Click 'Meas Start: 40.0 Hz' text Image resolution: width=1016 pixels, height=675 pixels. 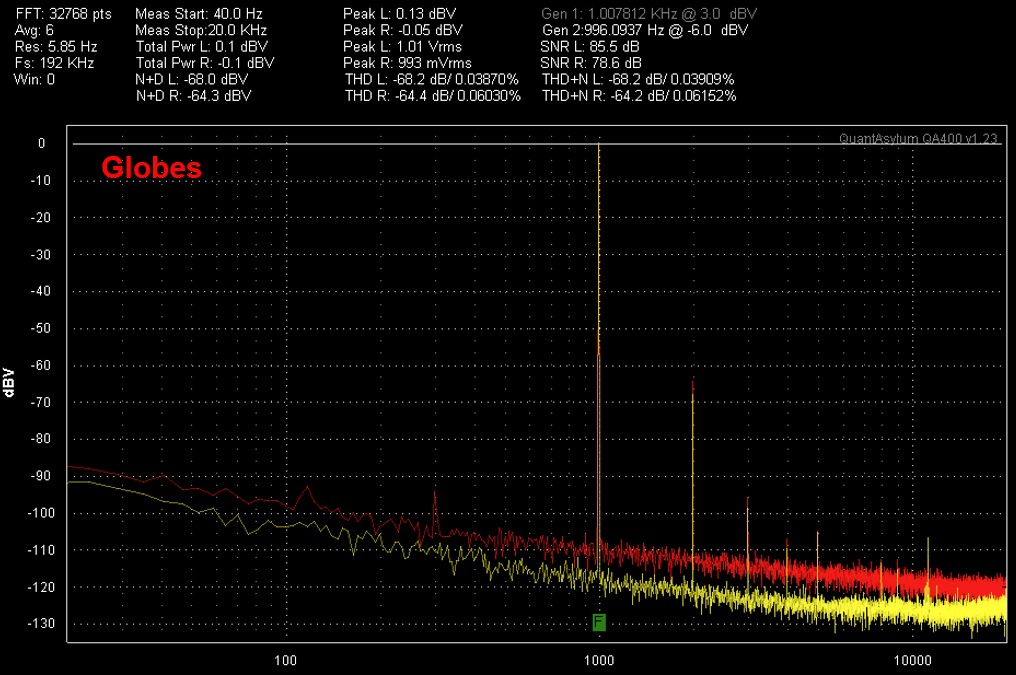coord(199,14)
